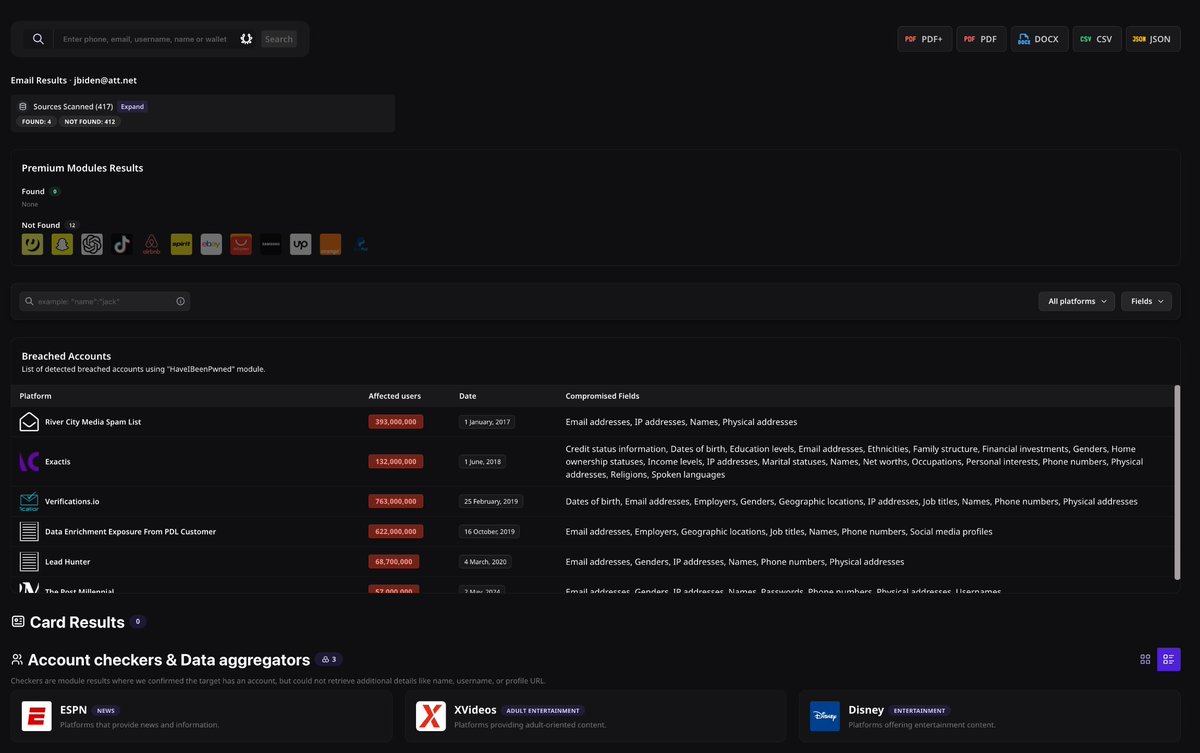Click the magnifier icon in the top search bar
Screen dimensions: 1200x753
point(38,39)
